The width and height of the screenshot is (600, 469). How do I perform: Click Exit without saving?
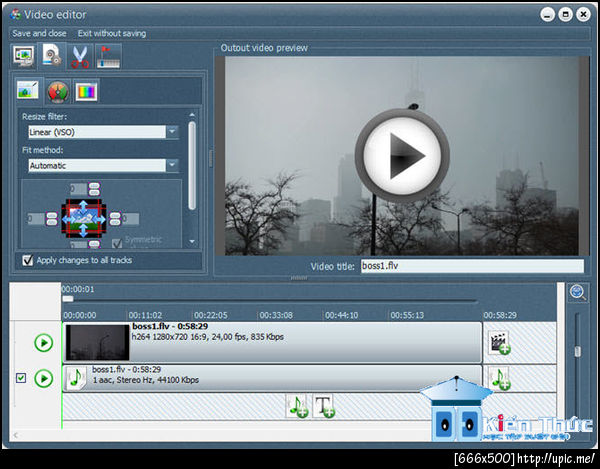112,33
